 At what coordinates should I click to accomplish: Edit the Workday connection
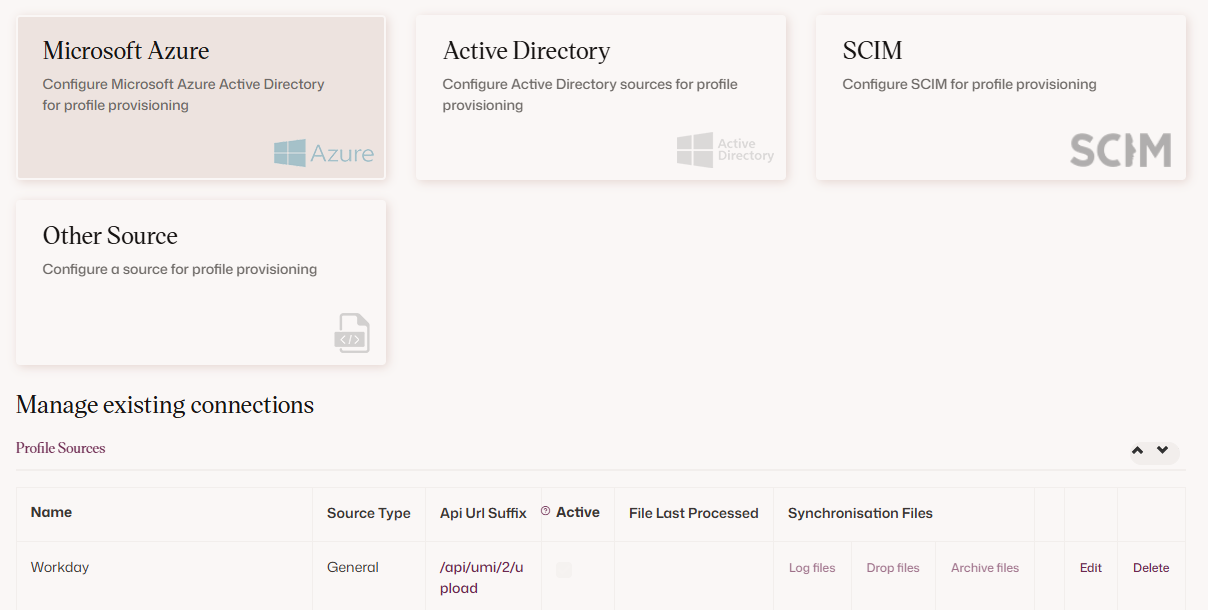[x=1091, y=568]
